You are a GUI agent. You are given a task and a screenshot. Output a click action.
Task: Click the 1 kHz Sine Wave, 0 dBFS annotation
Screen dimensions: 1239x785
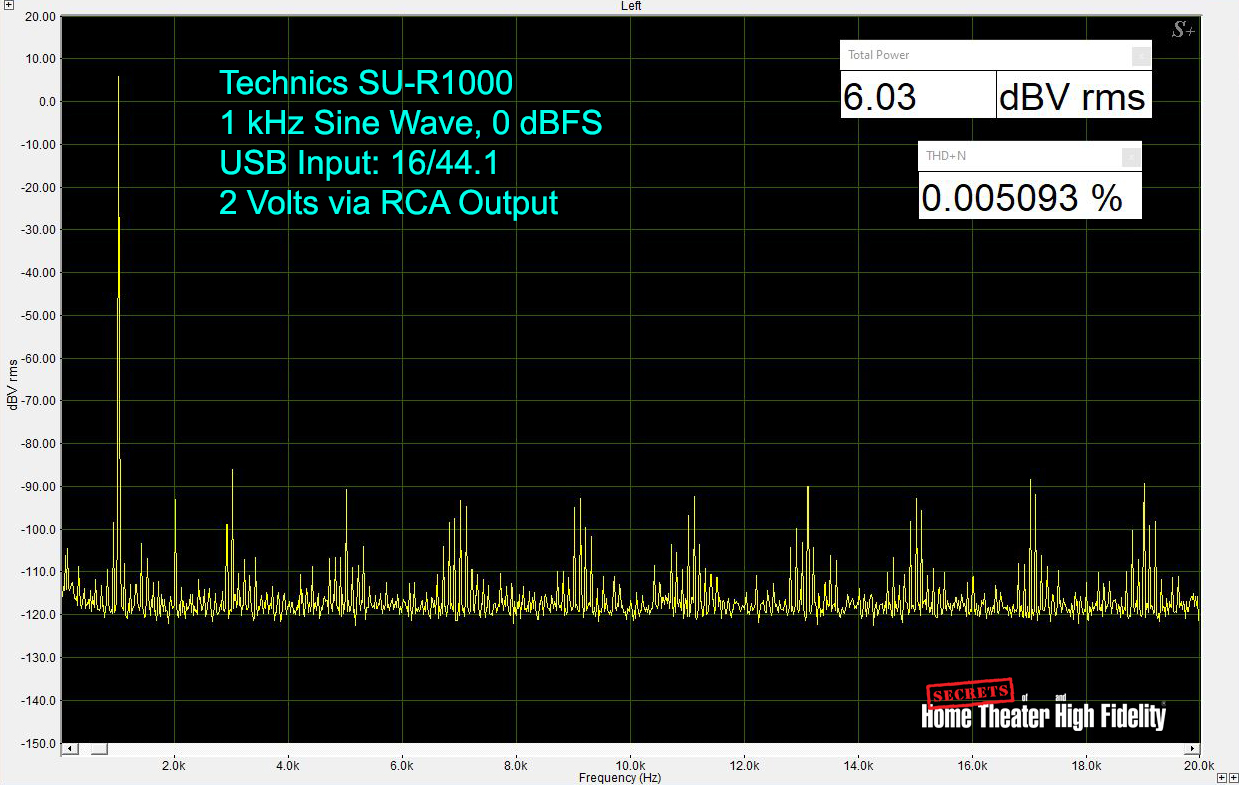(411, 123)
